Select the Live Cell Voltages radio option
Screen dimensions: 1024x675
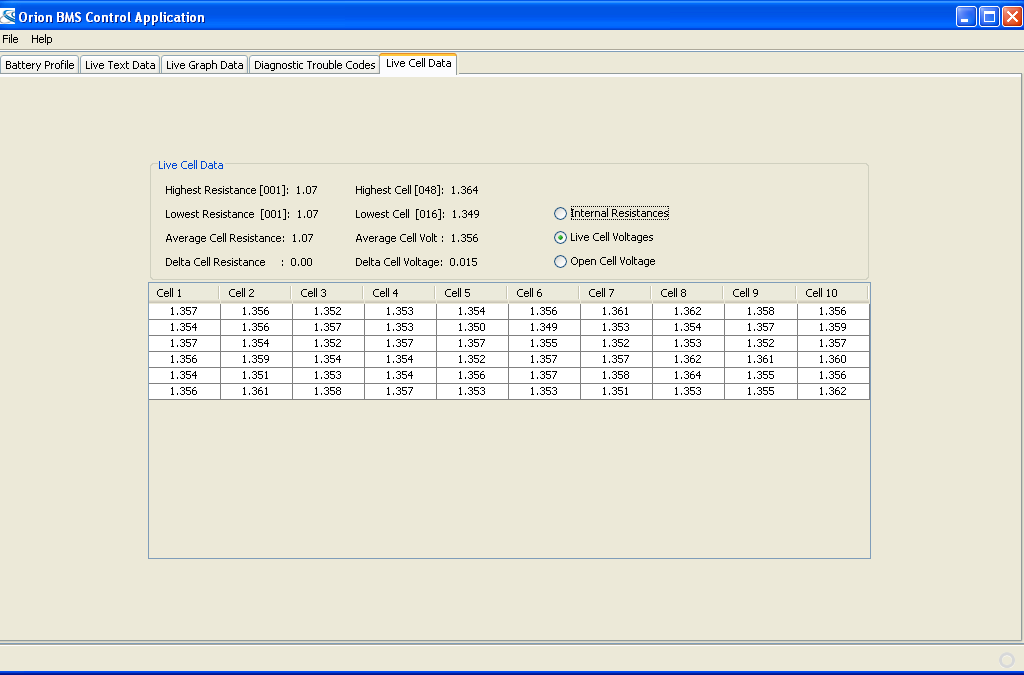pyautogui.click(x=603, y=237)
